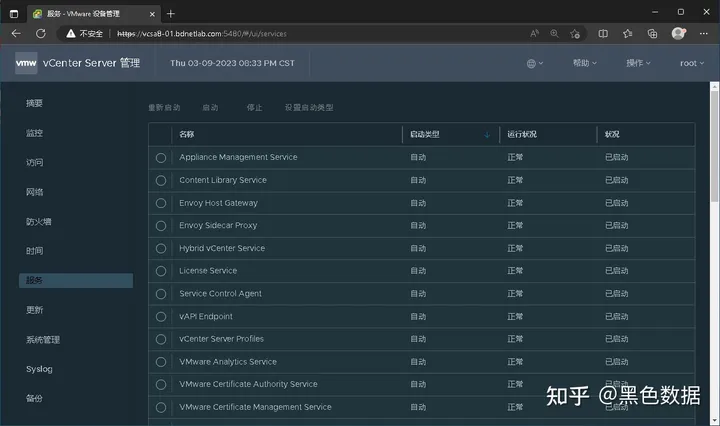Open 监控 monitoring in sidebar

pos(34,133)
